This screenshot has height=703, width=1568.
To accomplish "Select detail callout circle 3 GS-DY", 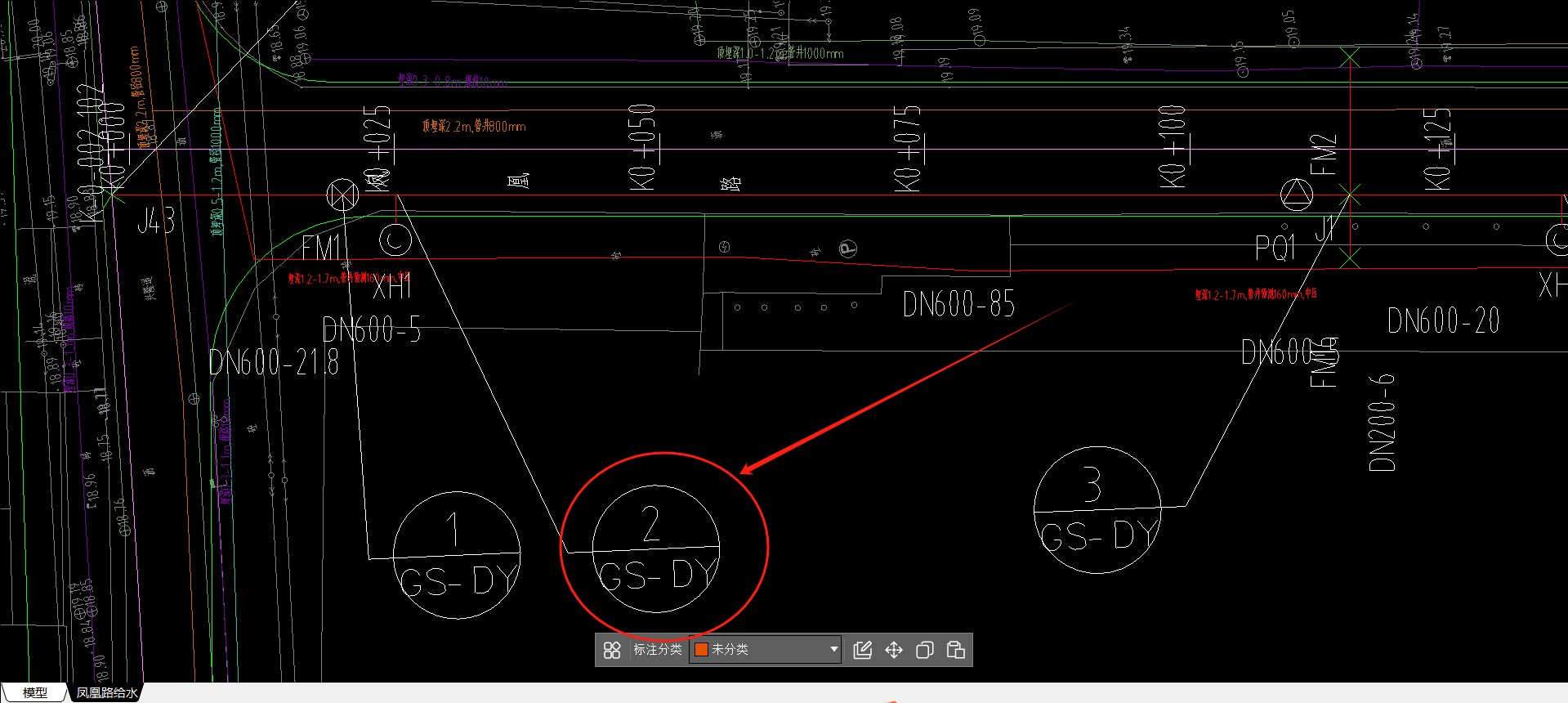I will 1097,510.
